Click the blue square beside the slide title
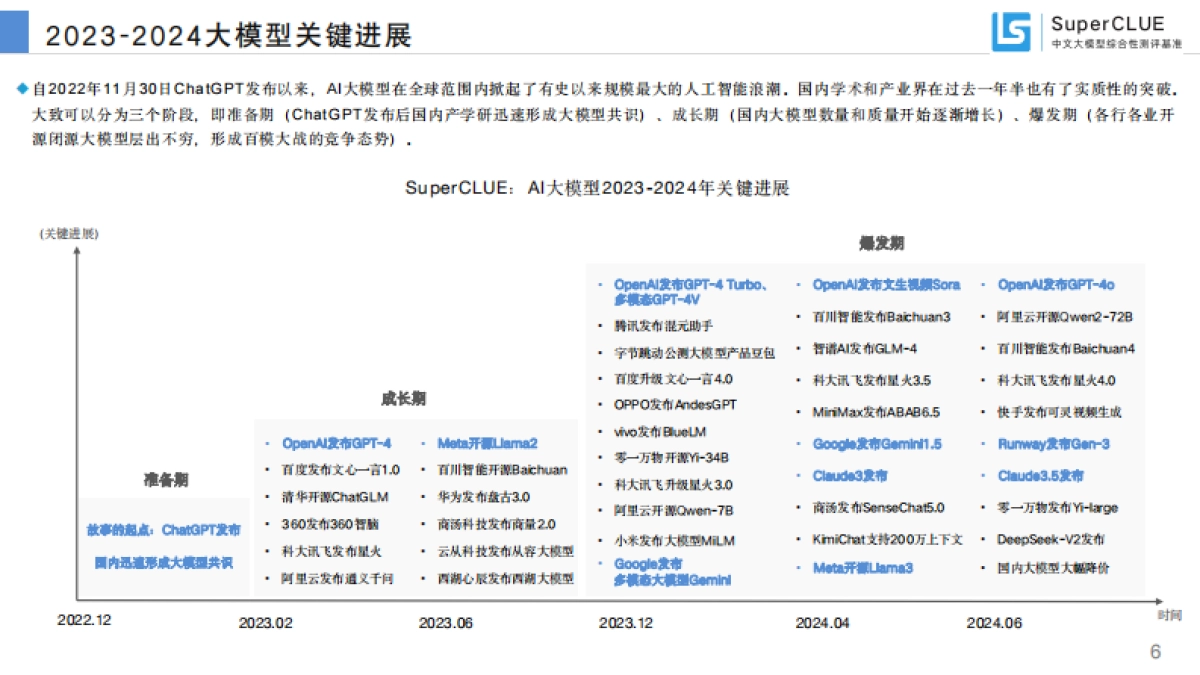The width and height of the screenshot is (1200, 675). (16, 31)
